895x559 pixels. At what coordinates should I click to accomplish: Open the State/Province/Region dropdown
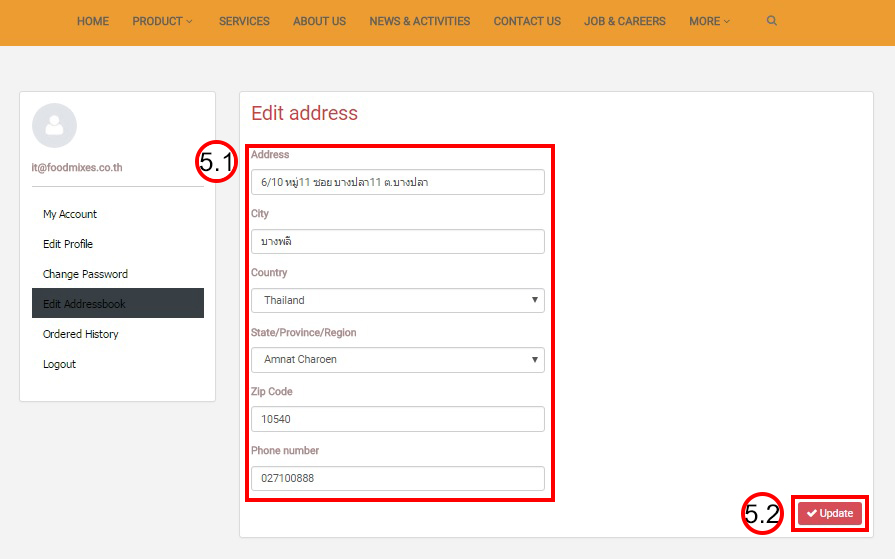coord(398,360)
